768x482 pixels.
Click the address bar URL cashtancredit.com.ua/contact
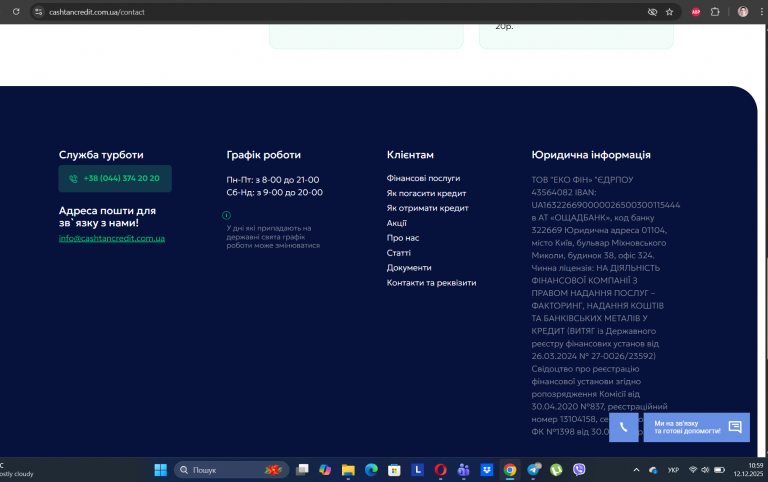97,12
